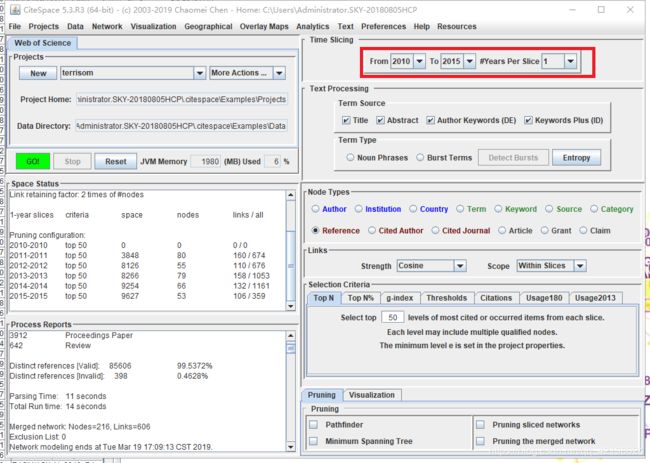
Task: Click the green GO! button
Action: [x=33, y=161]
